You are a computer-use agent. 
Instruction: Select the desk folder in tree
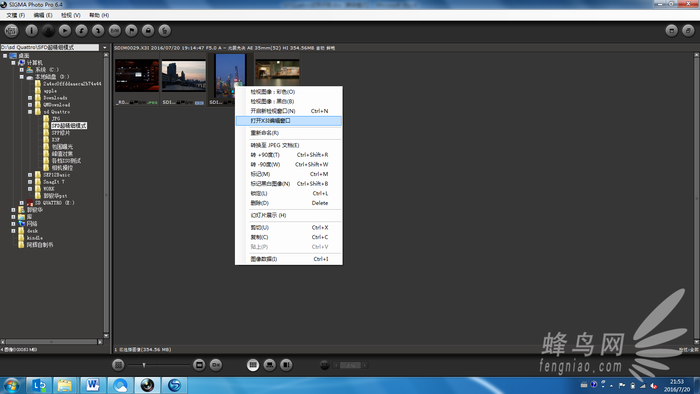point(32,231)
